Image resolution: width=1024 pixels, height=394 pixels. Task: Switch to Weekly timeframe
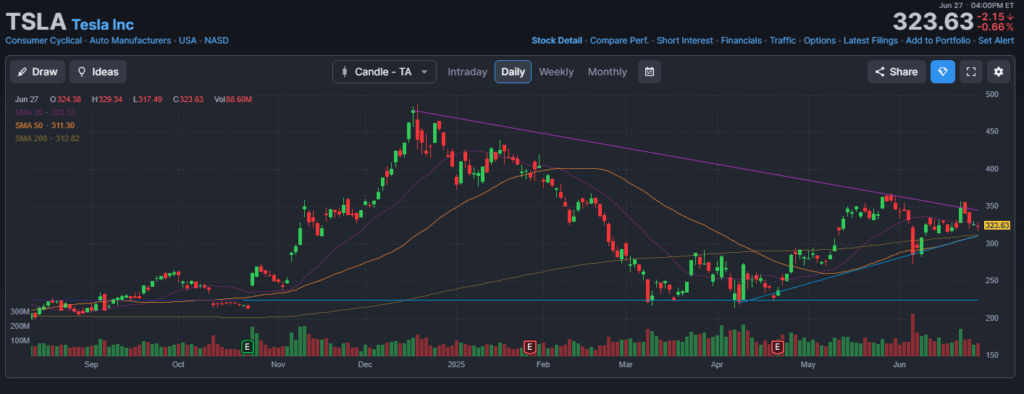tap(556, 72)
